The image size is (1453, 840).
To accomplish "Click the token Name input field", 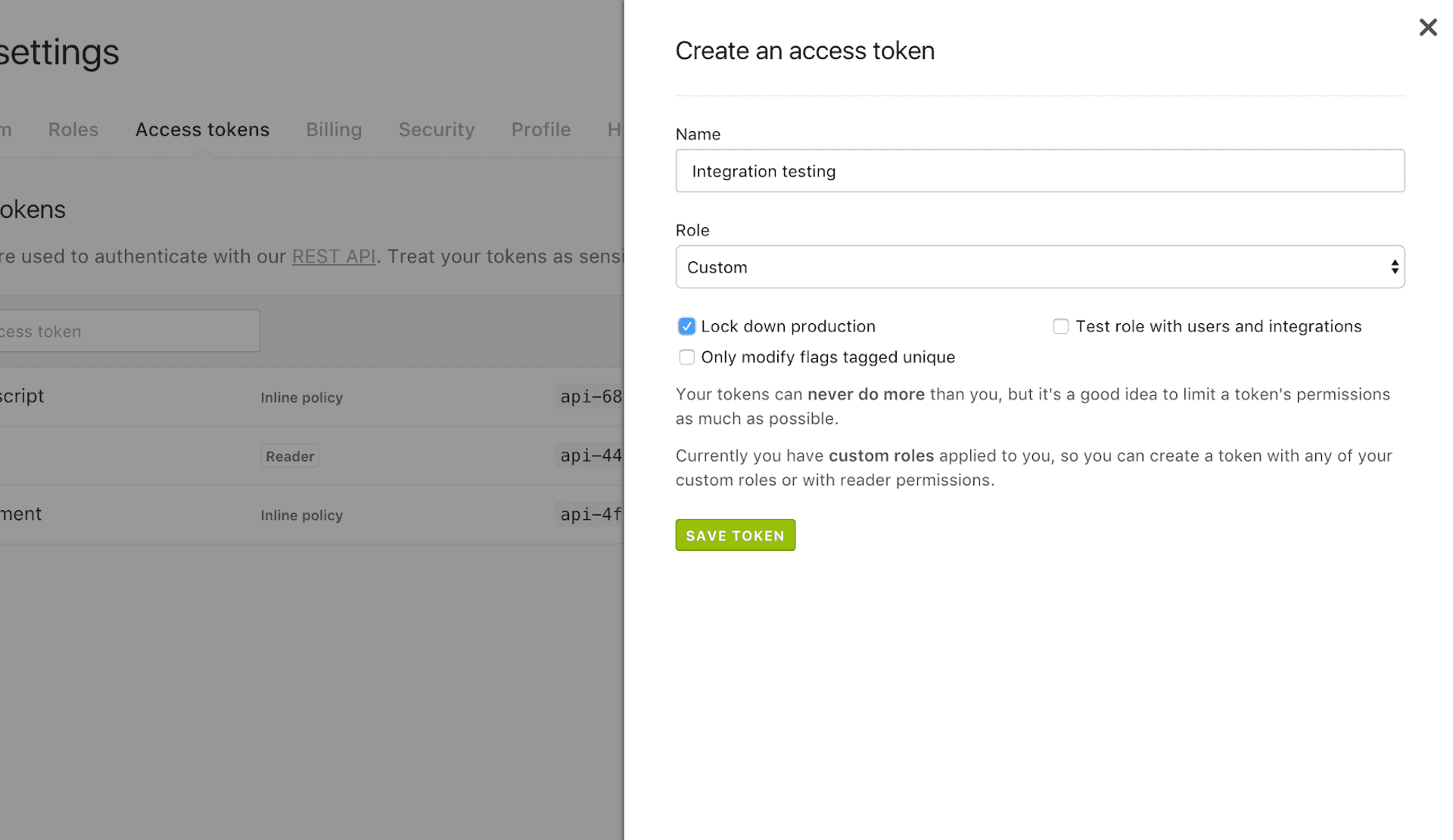I will point(1039,171).
